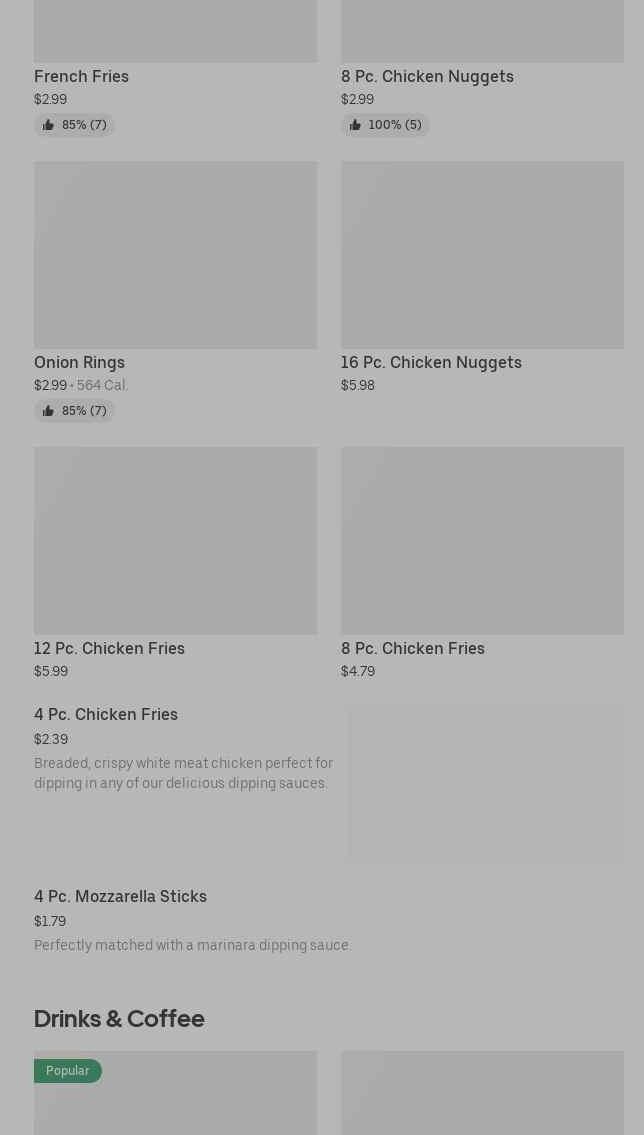Click the 85% (7) rating for Onion Rings
This screenshot has width=644, height=1135.
[x=84, y=411]
